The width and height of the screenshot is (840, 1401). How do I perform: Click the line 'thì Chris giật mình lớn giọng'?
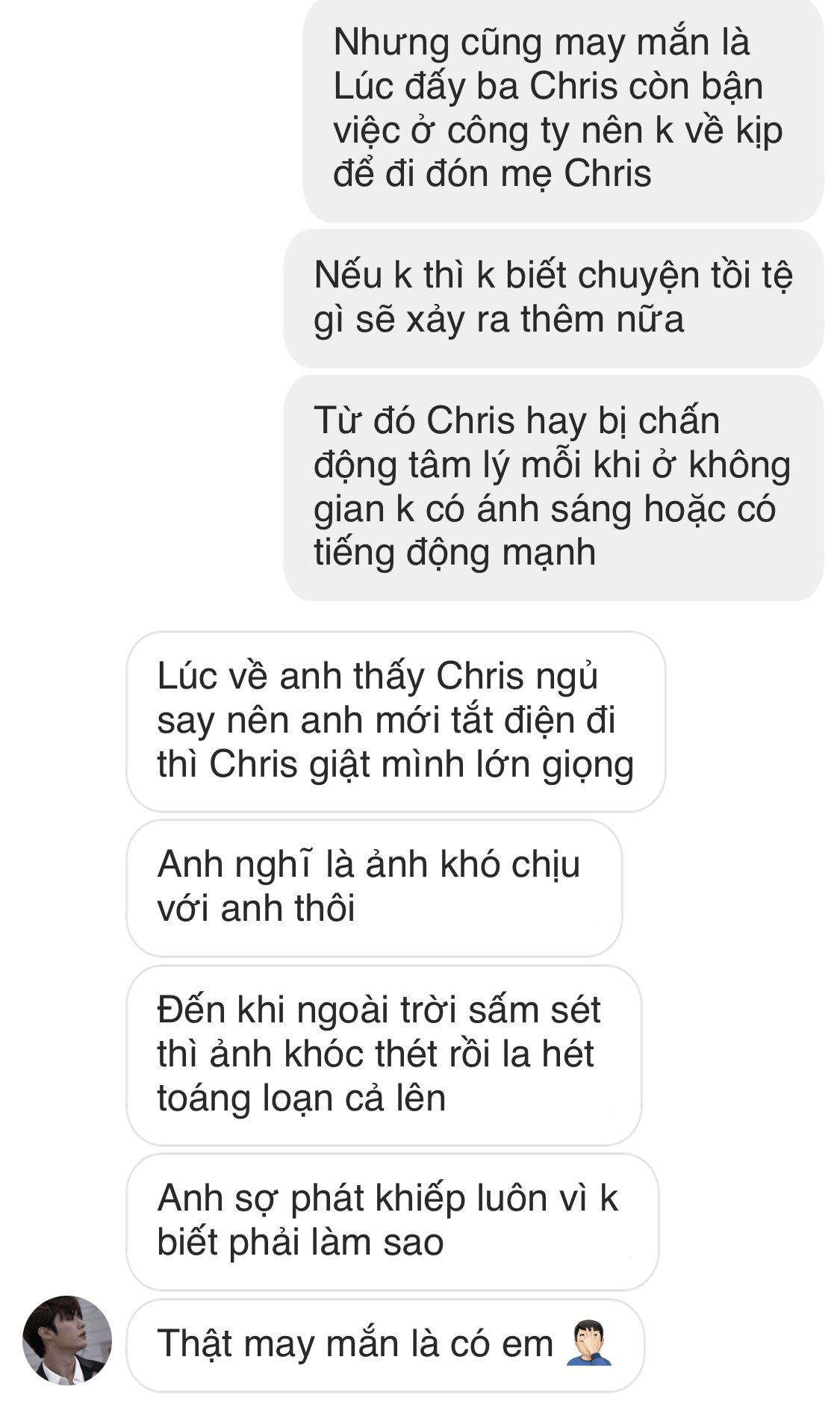point(396,765)
